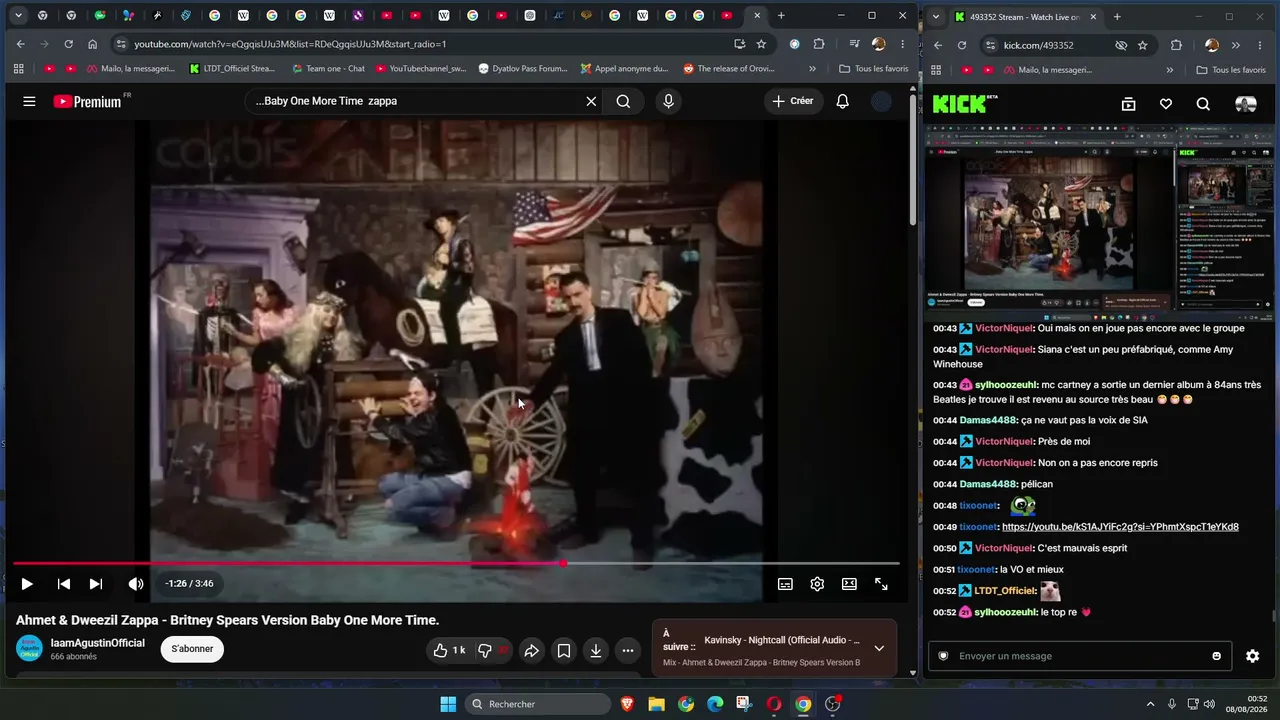Screen dimensions: 1280x720
Task: Show hidden bookmarks in YouTube window
Action: (x=812, y=69)
